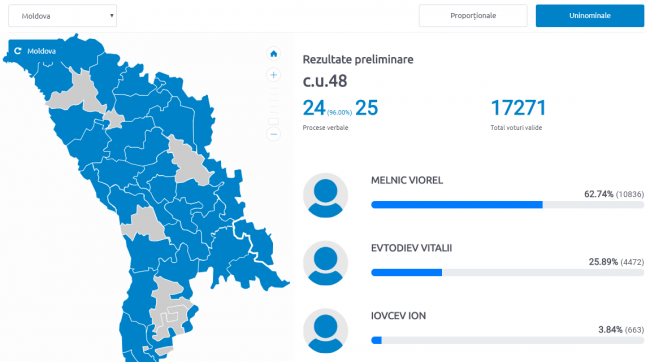Viewport: 650px width, 362px height.
Task: Click the 17271 total valid votes figure
Action: [x=518, y=108]
